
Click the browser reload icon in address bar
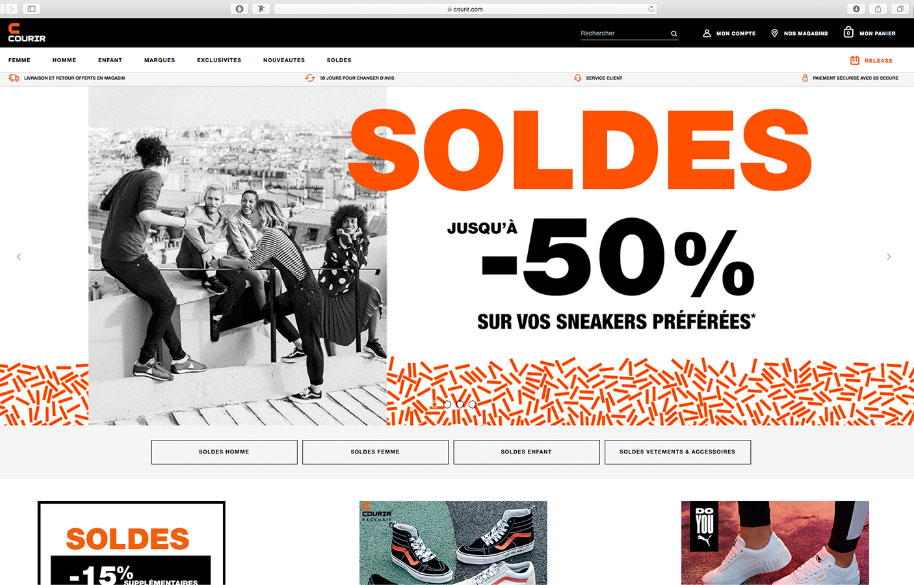(651, 9)
